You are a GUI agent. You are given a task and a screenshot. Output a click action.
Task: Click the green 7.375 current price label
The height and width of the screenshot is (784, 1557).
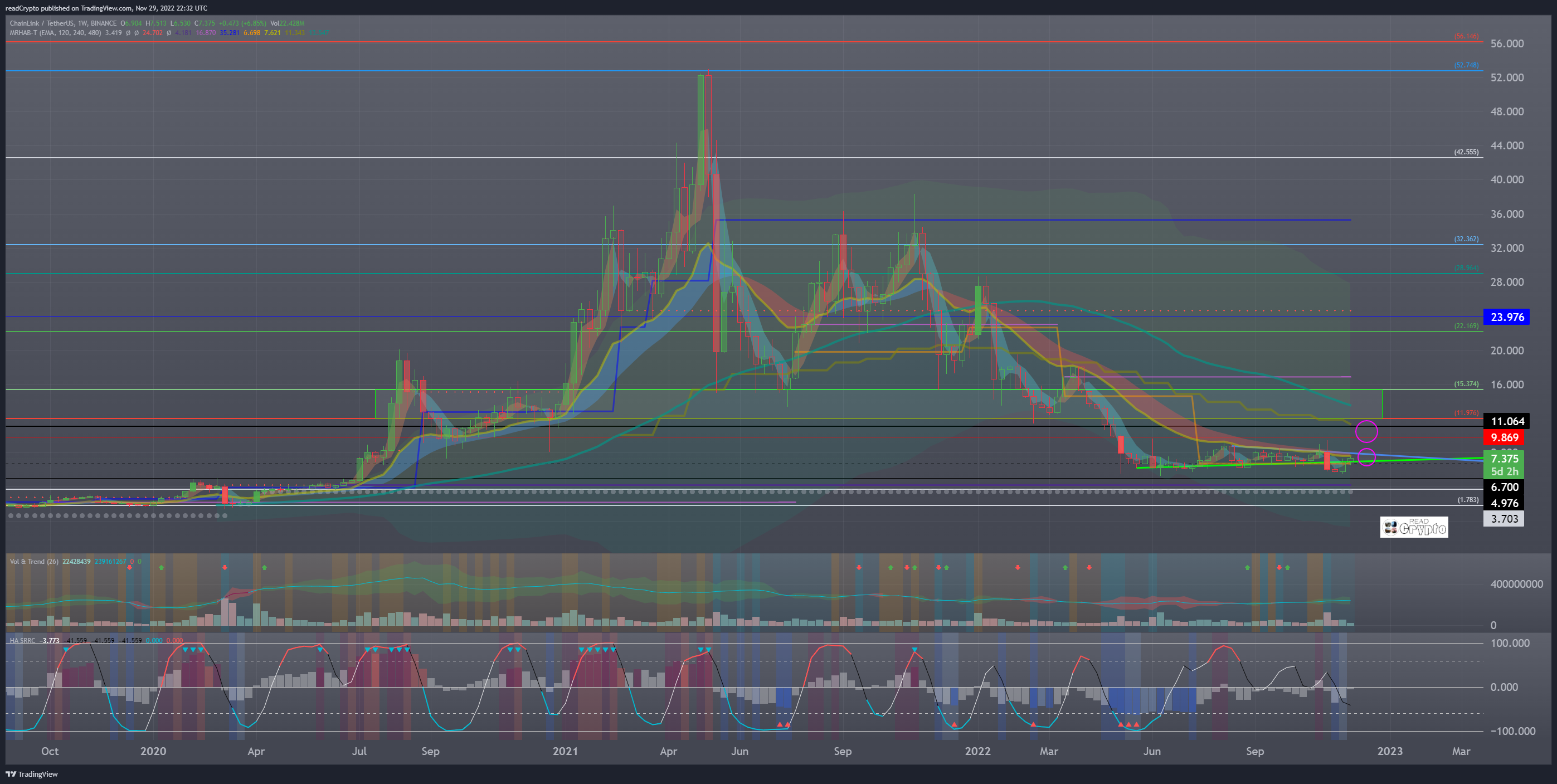(1504, 459)
